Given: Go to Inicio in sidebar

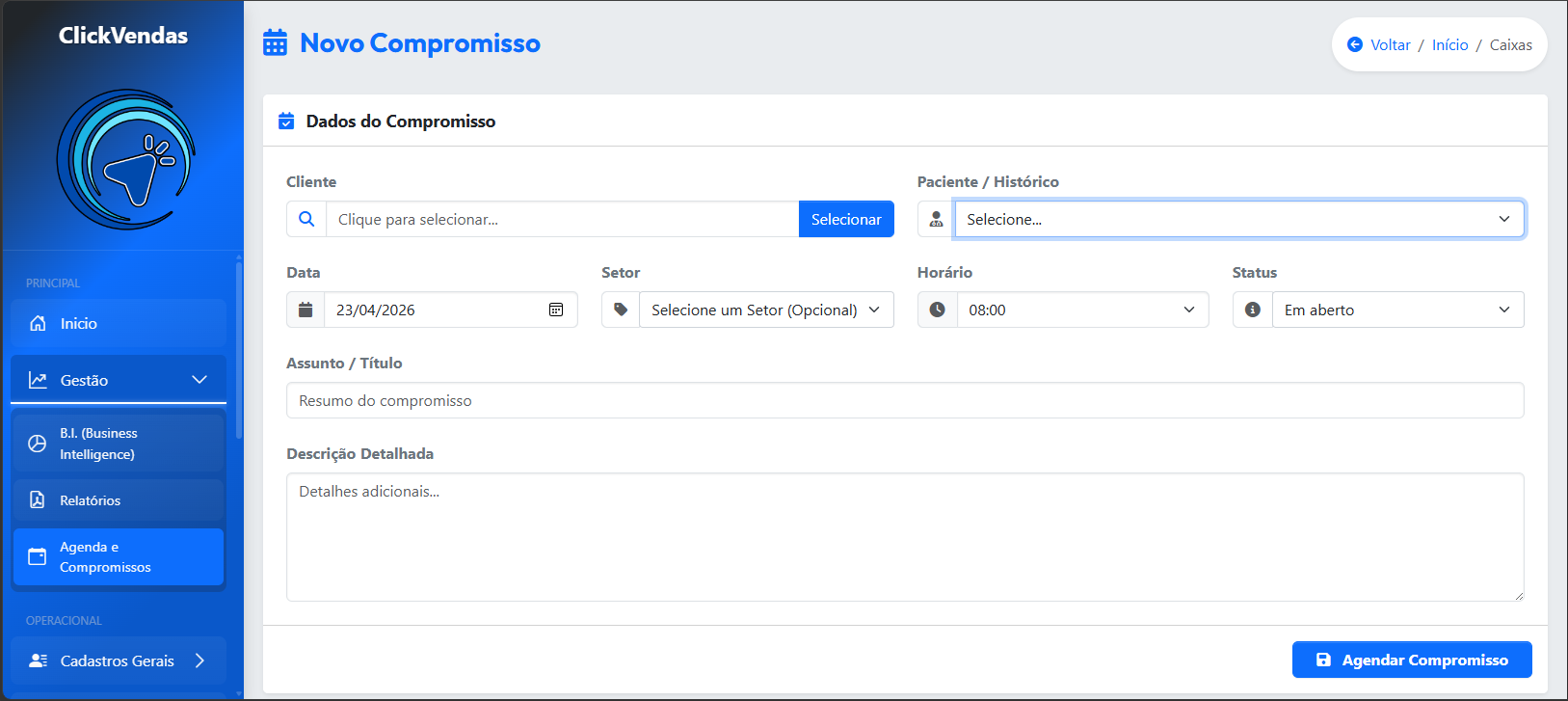Looking at the screenshot, I should (x=119, y=323).
